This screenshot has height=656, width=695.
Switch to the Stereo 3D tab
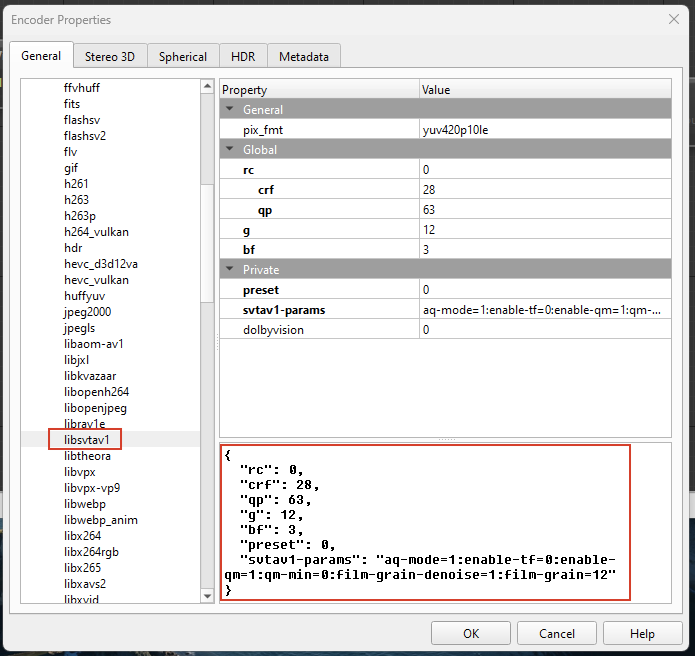click(109, 57)
